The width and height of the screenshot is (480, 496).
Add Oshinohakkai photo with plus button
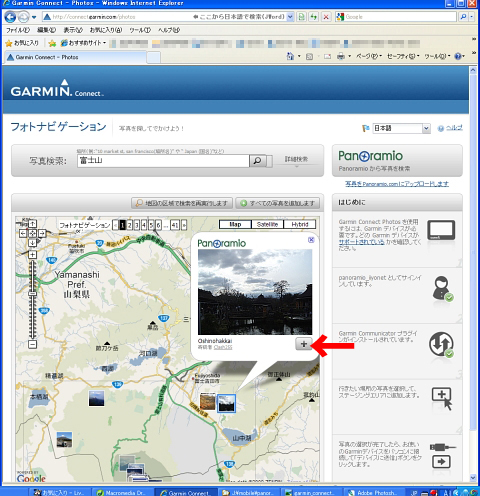coord(304,344)
